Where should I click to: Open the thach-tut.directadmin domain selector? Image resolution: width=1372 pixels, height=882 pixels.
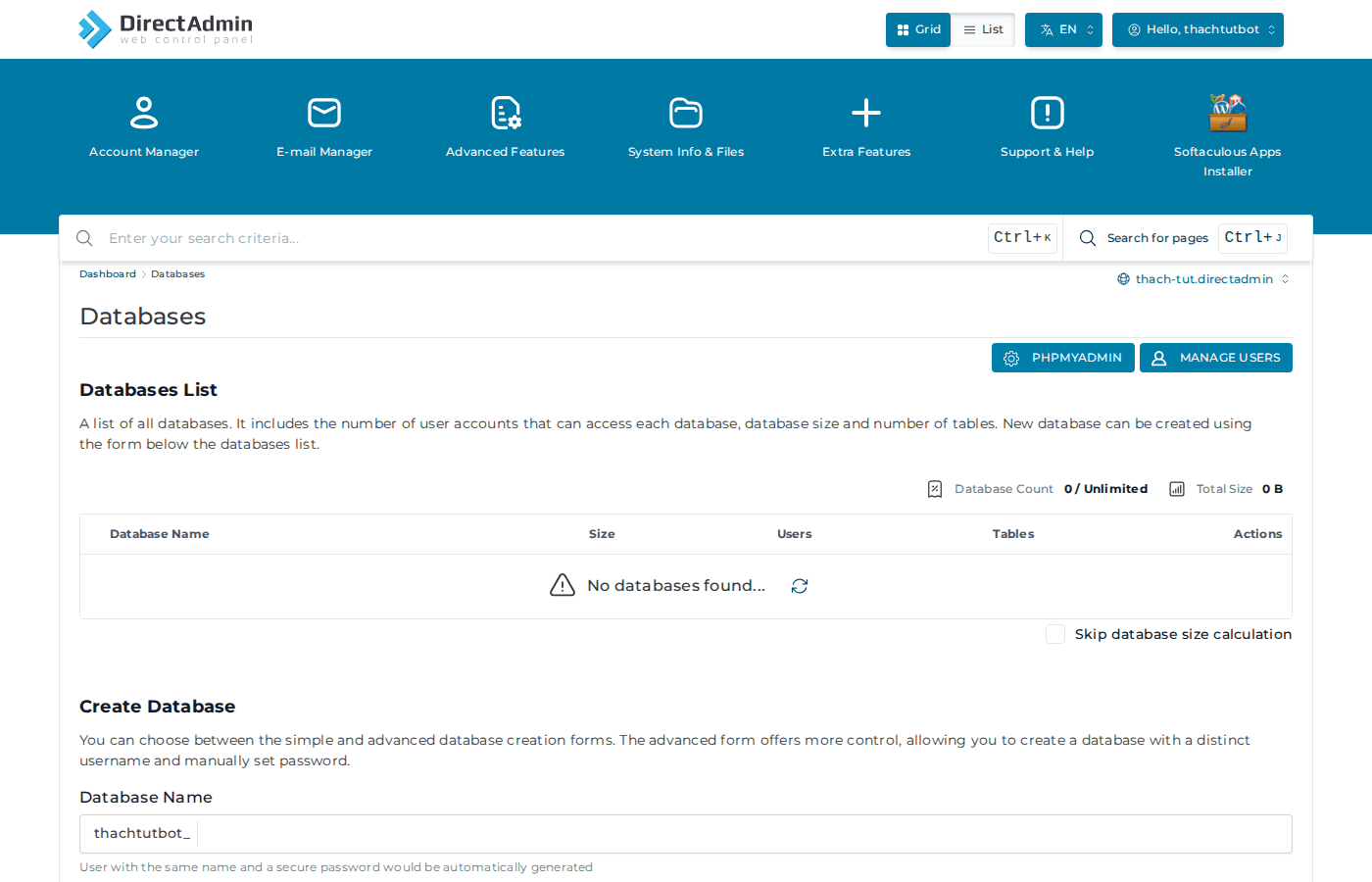[x=1203, y=278]
